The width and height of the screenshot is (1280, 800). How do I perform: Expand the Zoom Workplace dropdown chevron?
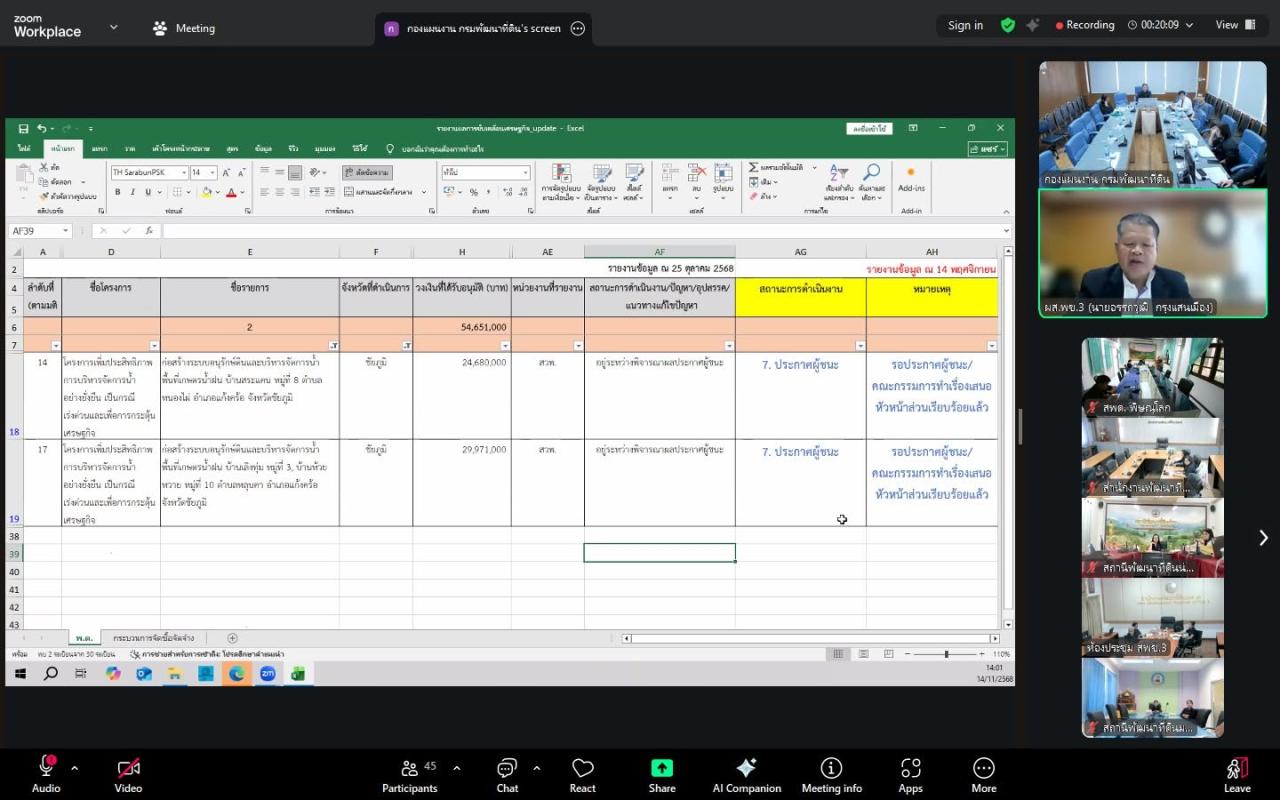click(113, 27)
